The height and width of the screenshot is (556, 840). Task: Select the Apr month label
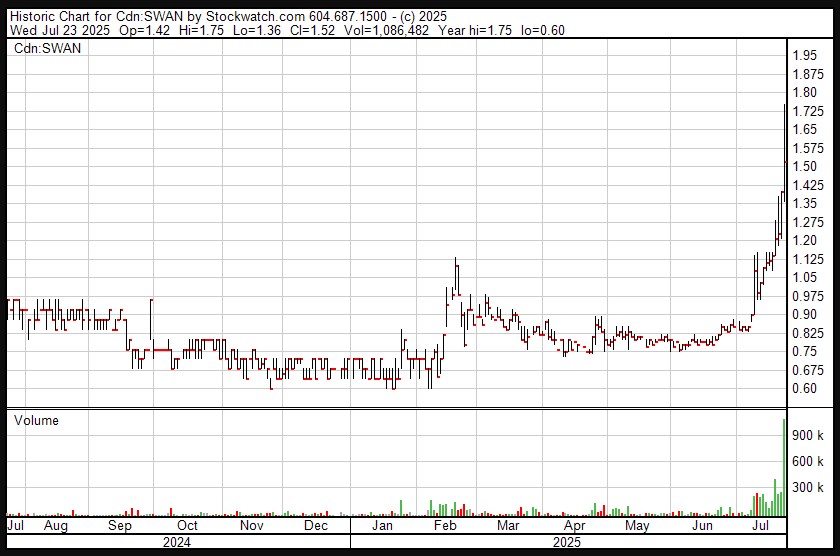574,525
